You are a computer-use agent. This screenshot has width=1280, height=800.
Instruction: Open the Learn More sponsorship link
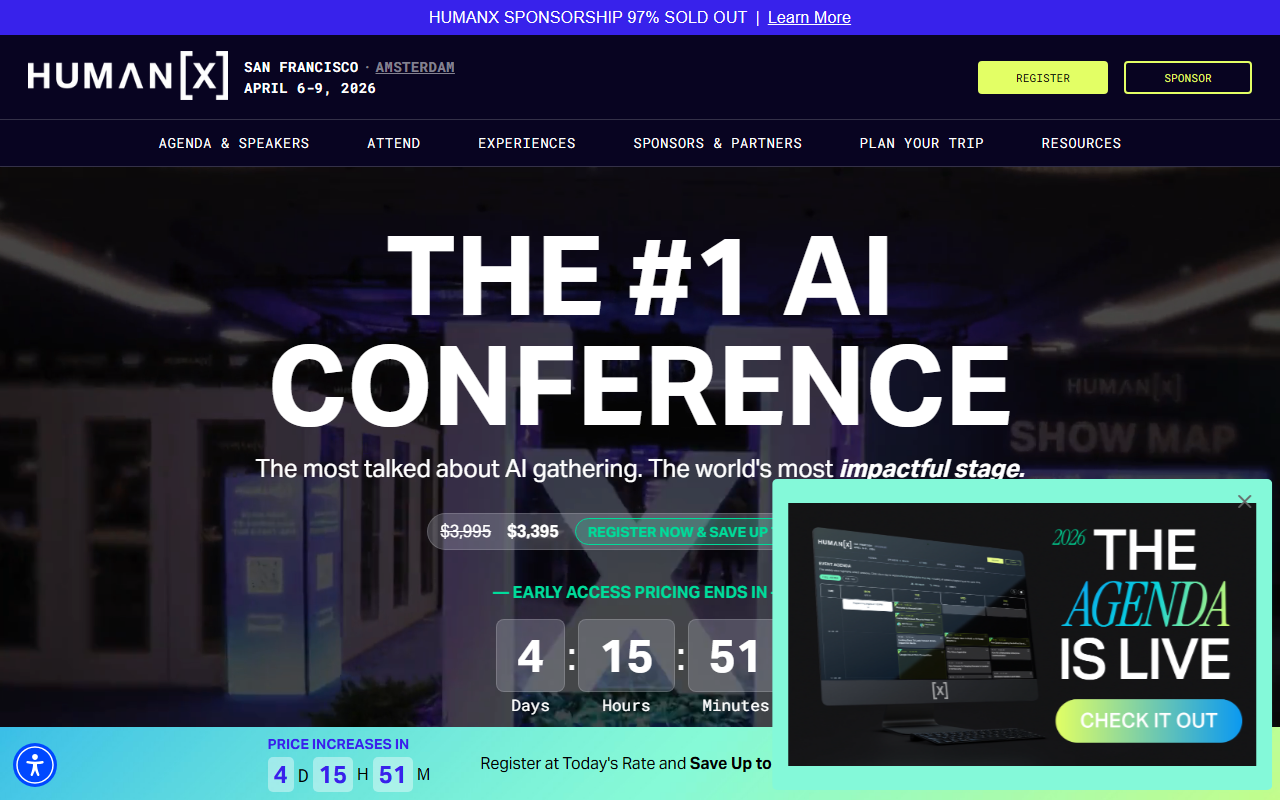809,17
